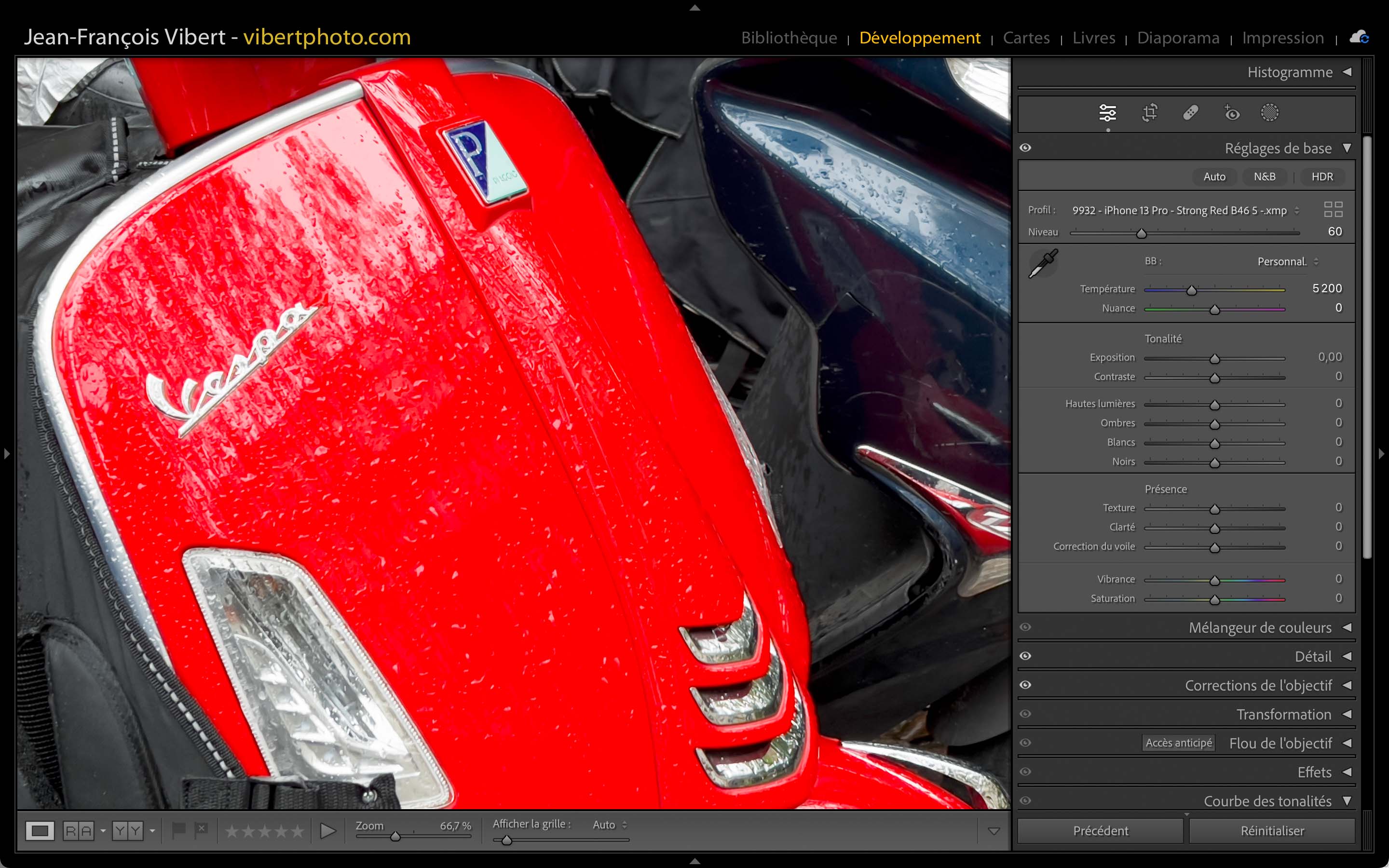Image resolution: width=1389 pixels, height=868 pixels.
Task: Toggle visibility of Réglages de base panel
Action: coord(1026,148)
